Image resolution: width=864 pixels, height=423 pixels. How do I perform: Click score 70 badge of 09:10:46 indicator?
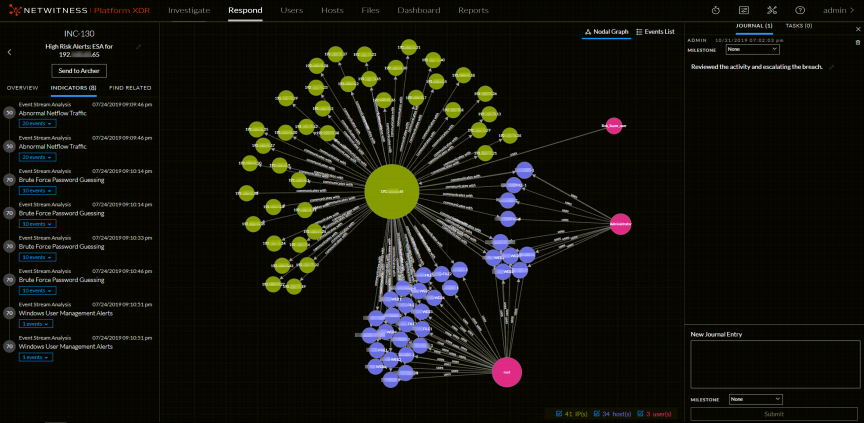click(x=9, y=280)
